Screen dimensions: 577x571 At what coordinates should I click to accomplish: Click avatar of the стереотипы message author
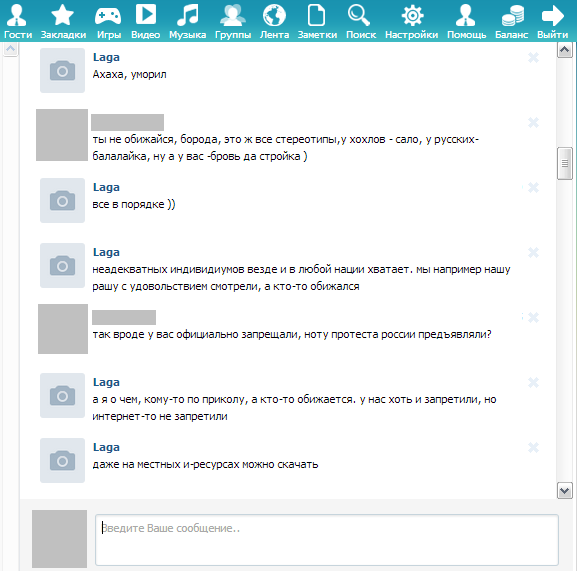click(62, 135)
